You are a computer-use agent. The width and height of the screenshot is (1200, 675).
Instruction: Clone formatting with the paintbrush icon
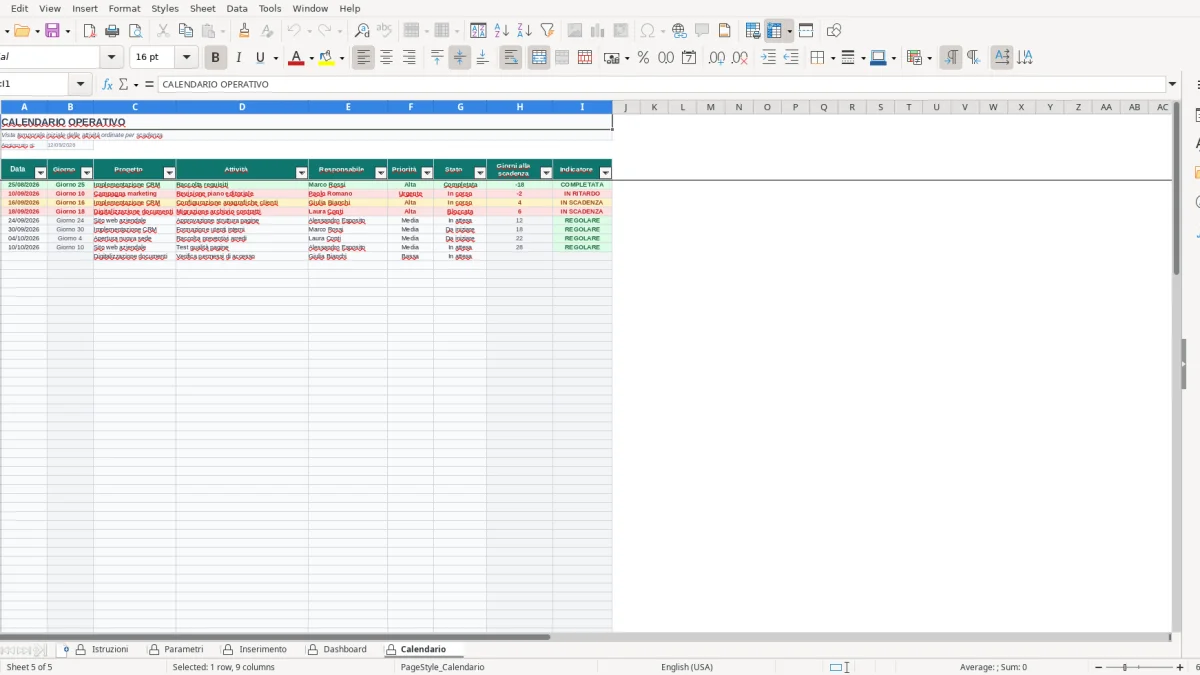244,31
